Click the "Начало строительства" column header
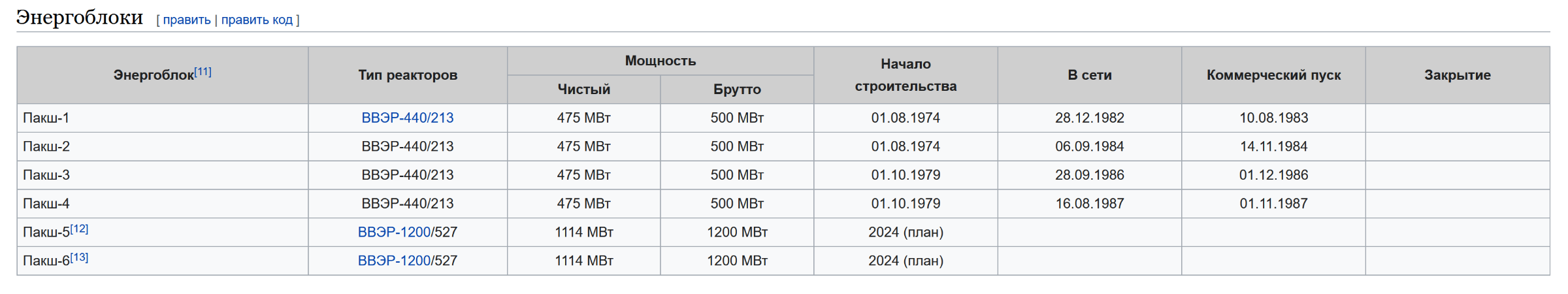 [x=905, y=75]
